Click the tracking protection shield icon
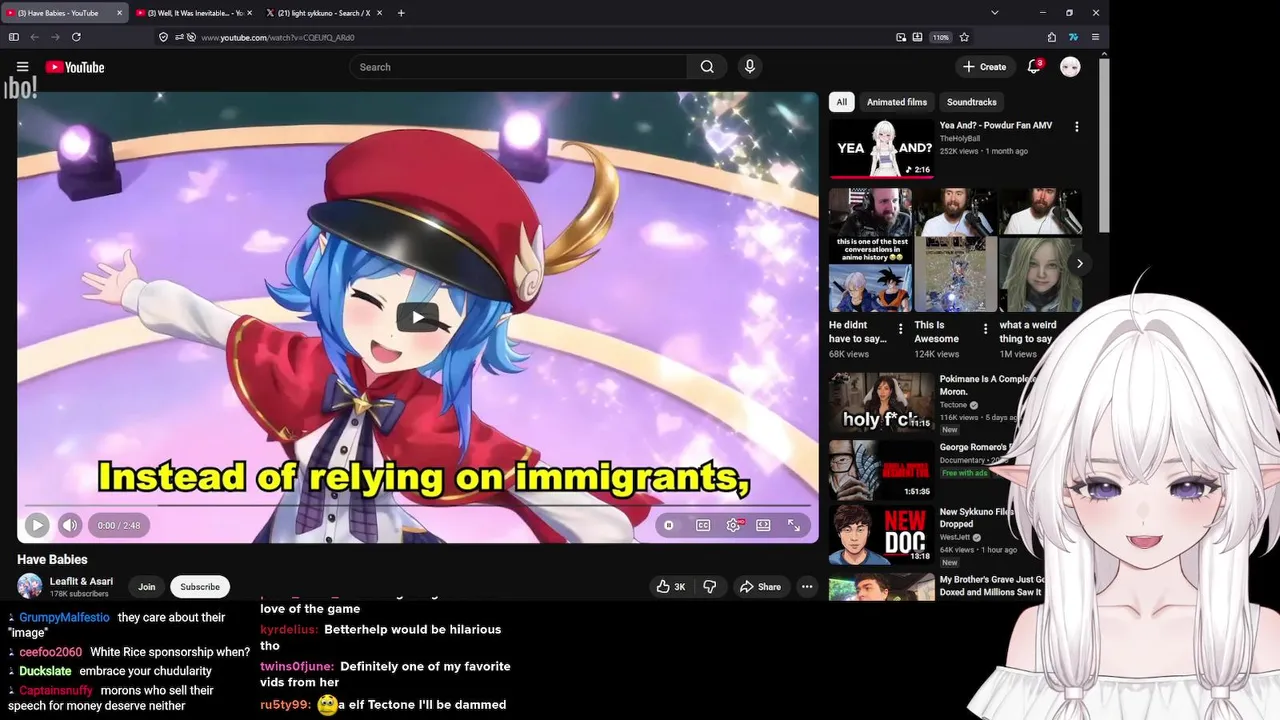 click(163, 37)
